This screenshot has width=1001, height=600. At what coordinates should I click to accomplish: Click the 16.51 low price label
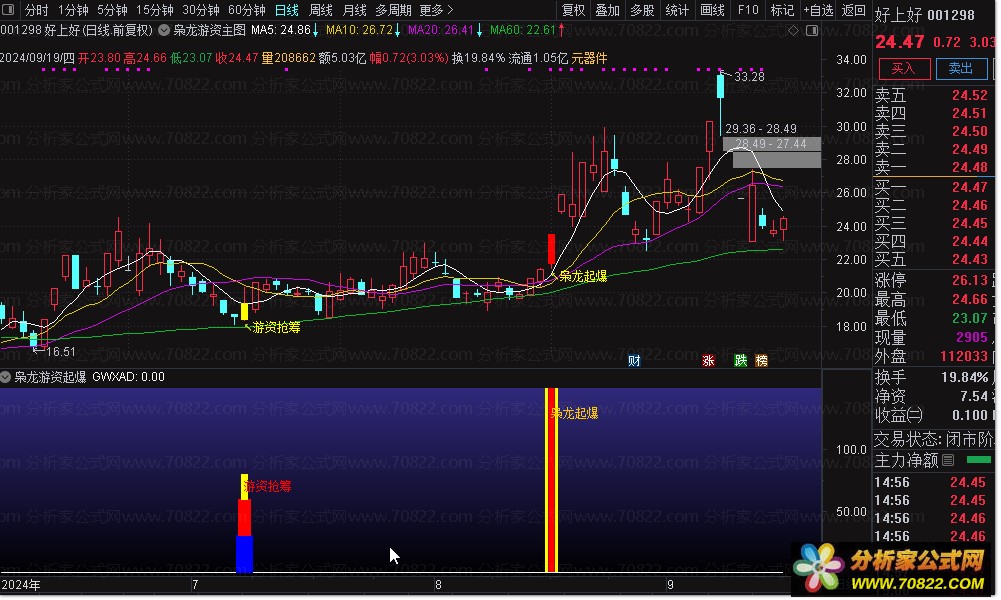61,352
